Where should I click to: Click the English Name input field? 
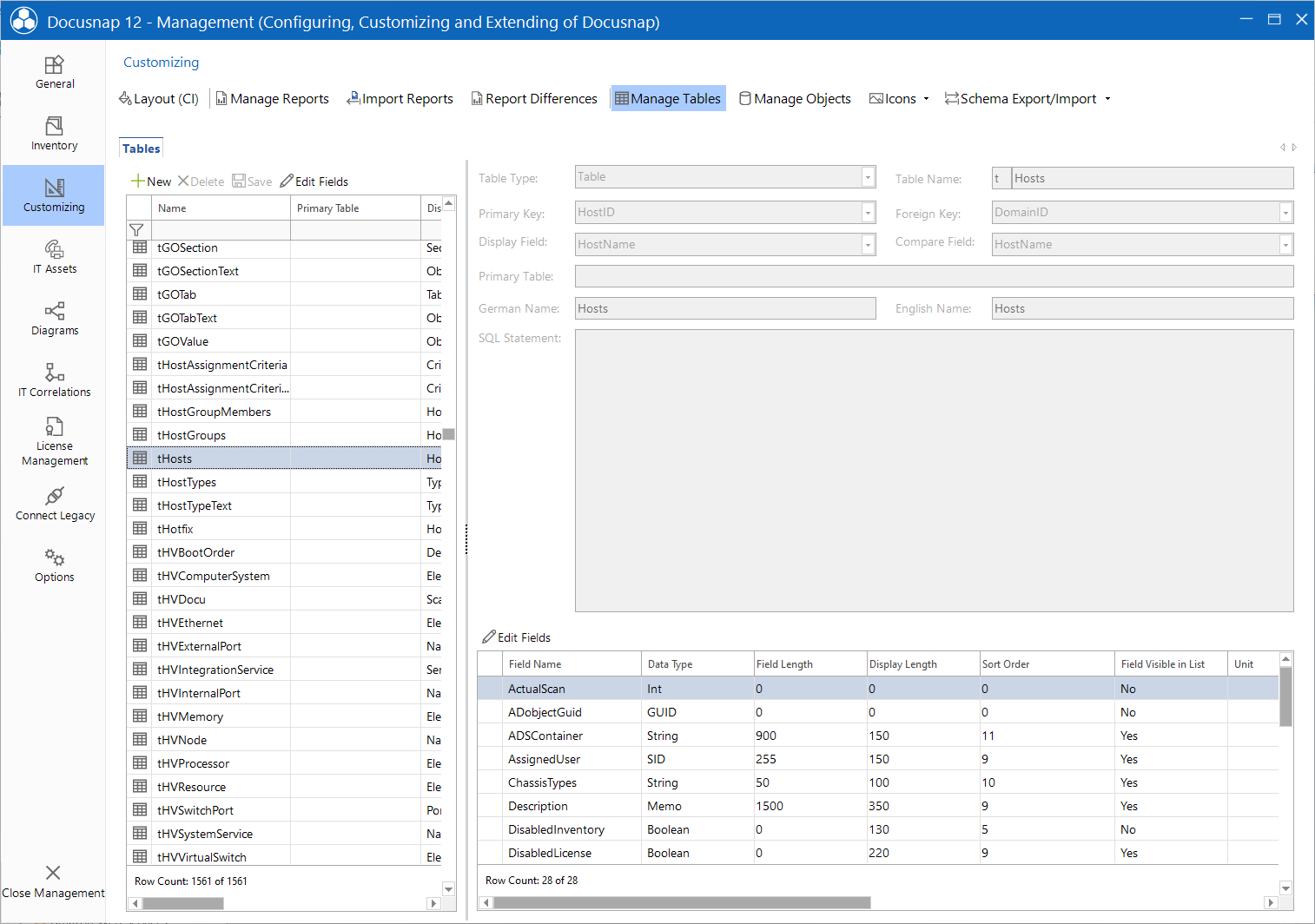click(x=1143, y=308)
